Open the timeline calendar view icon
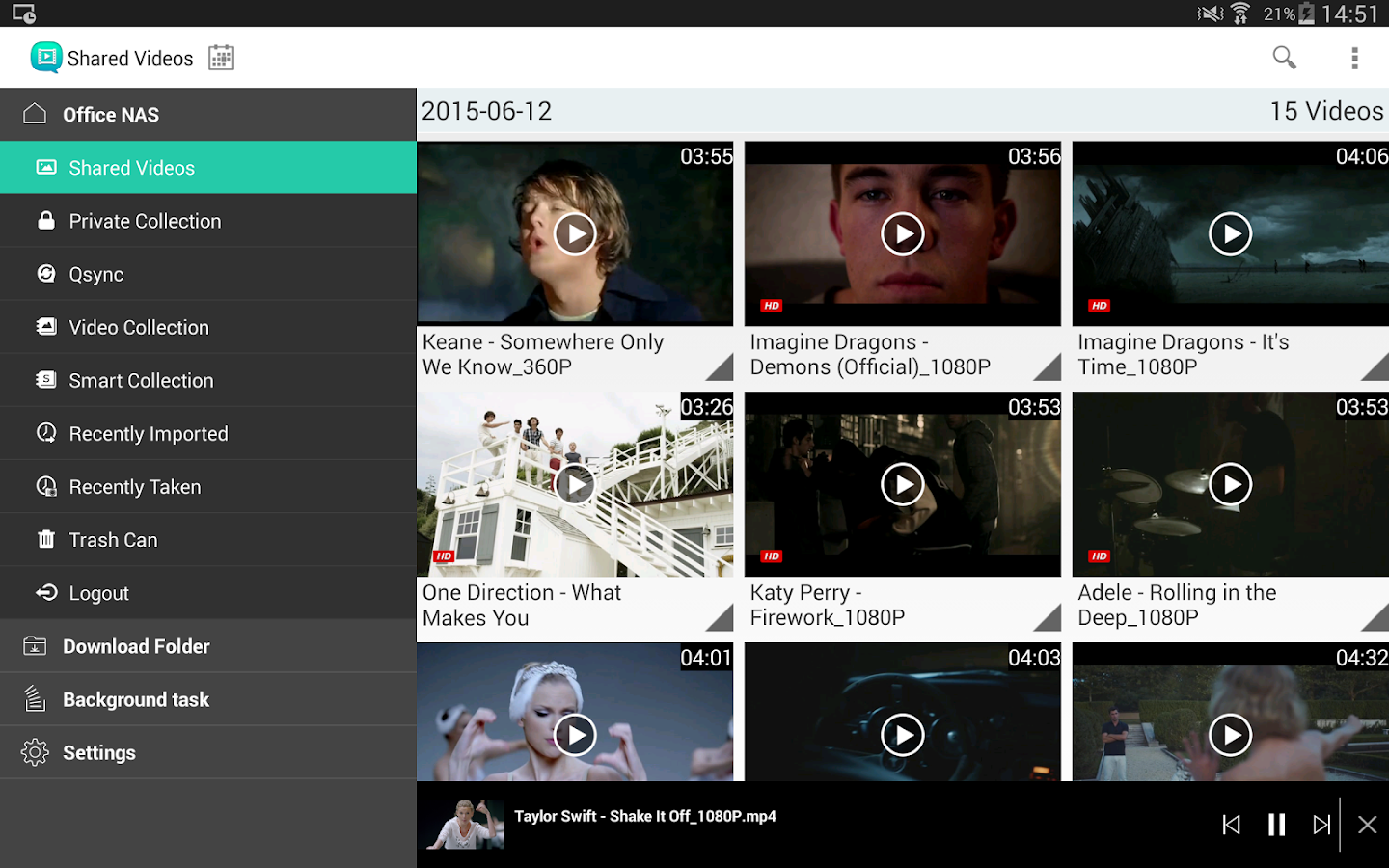Viewport: 1389px width, 868px height. pos(220,58)
